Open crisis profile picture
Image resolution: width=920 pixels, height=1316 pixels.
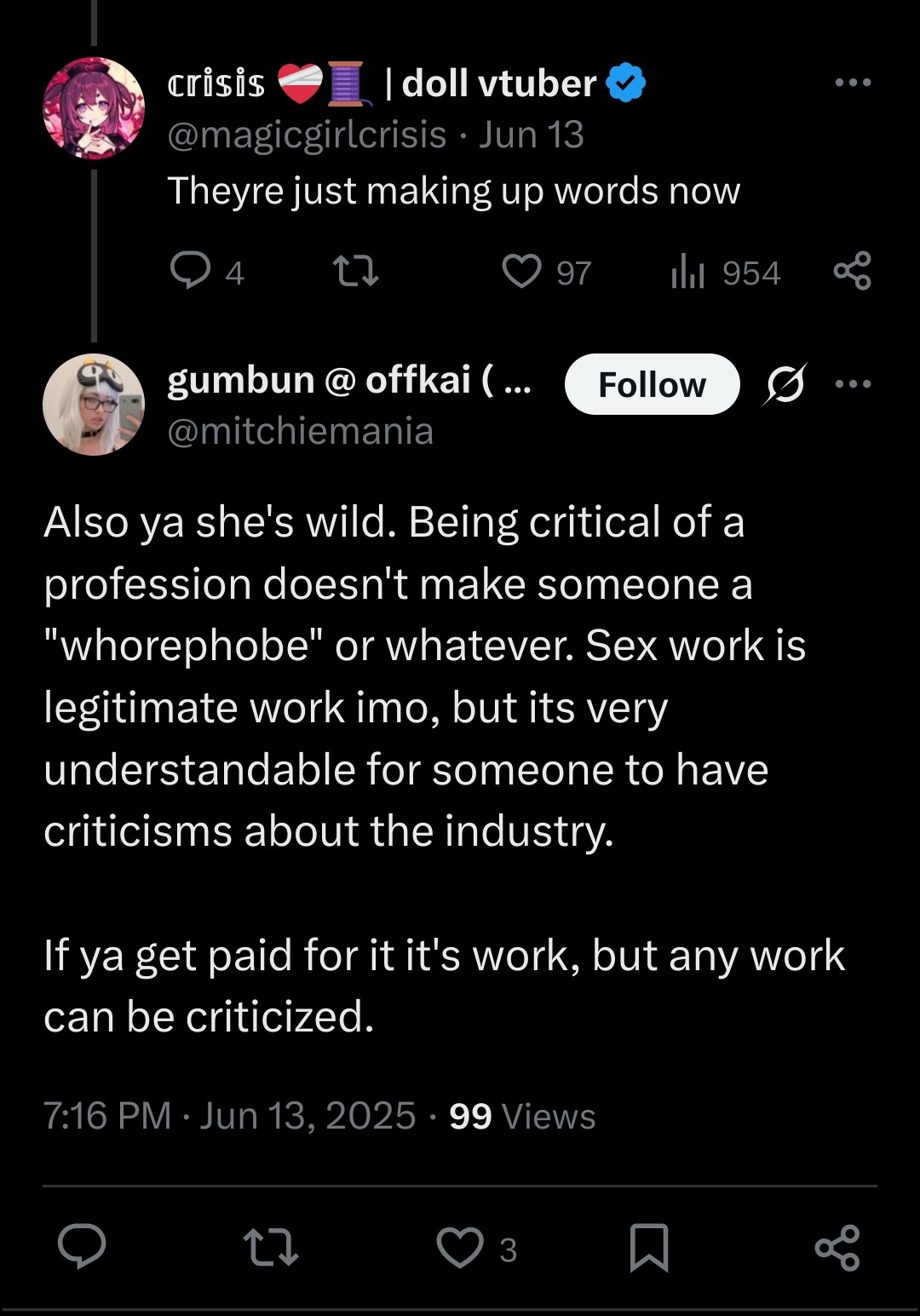(x=94, y=108)
